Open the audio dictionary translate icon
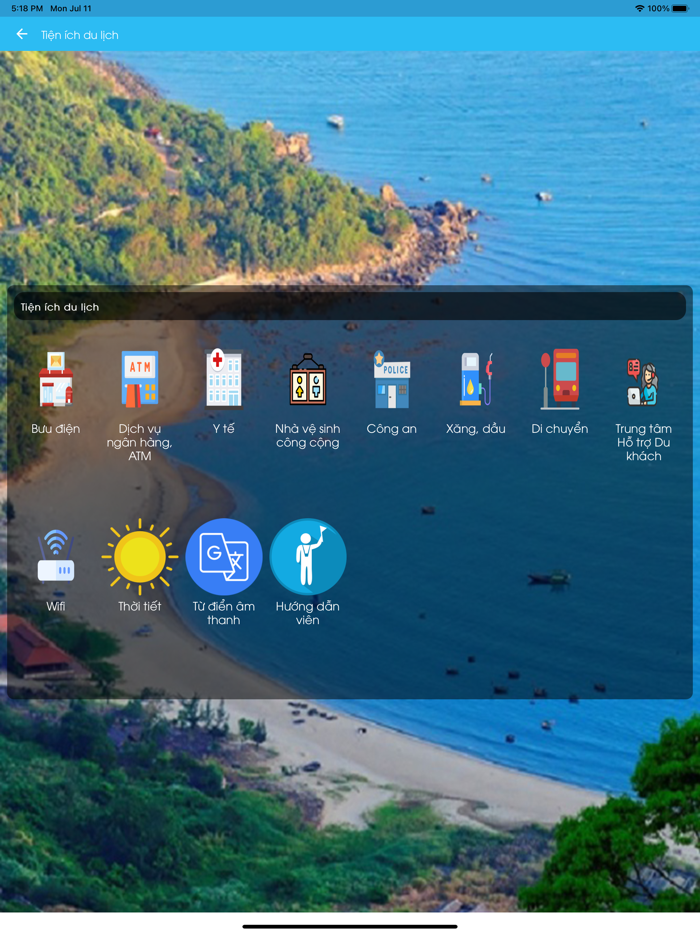 pos(224,557)
